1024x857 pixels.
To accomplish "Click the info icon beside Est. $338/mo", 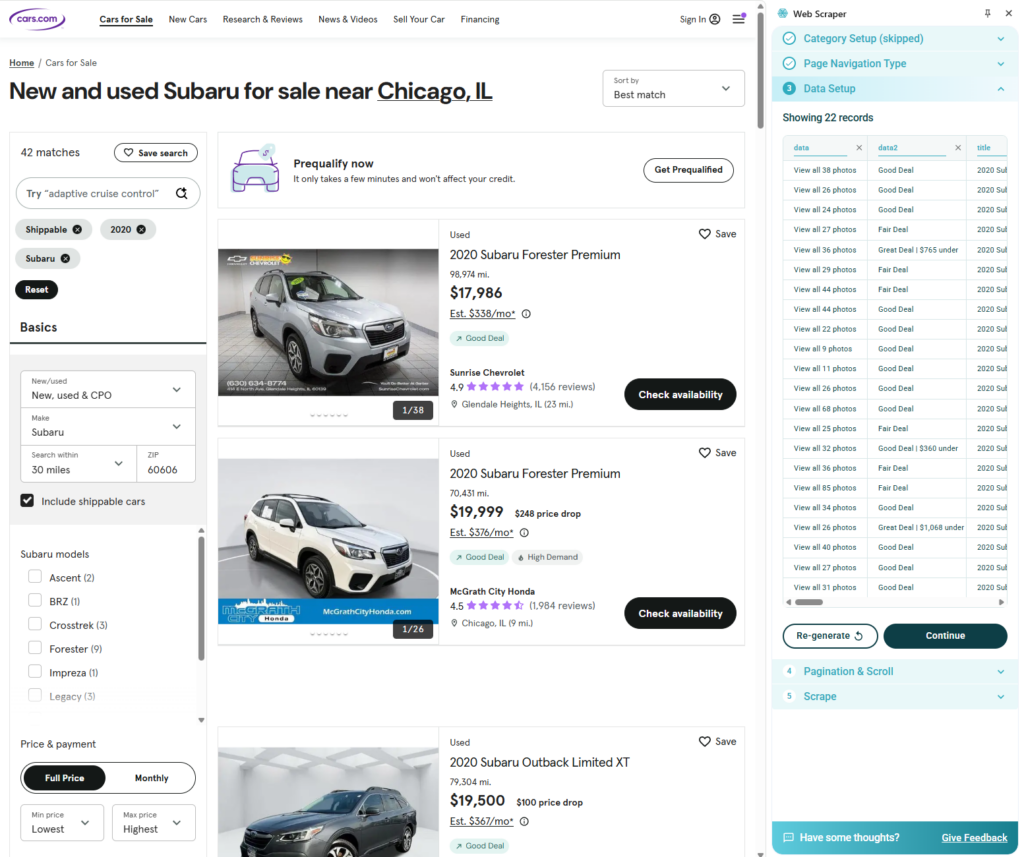I will [x=526, y=314].
